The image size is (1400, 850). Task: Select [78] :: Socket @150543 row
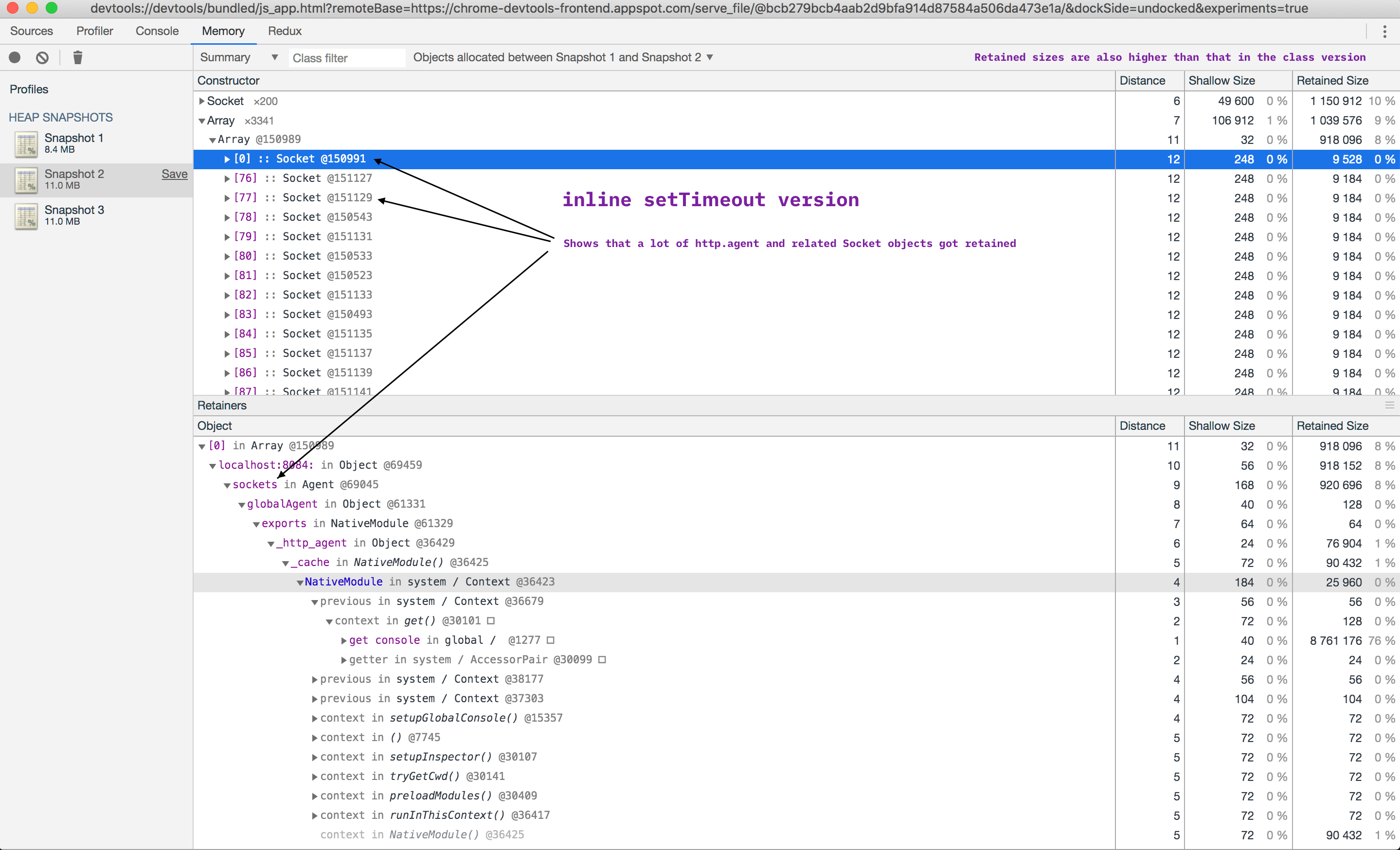(796, 217)
